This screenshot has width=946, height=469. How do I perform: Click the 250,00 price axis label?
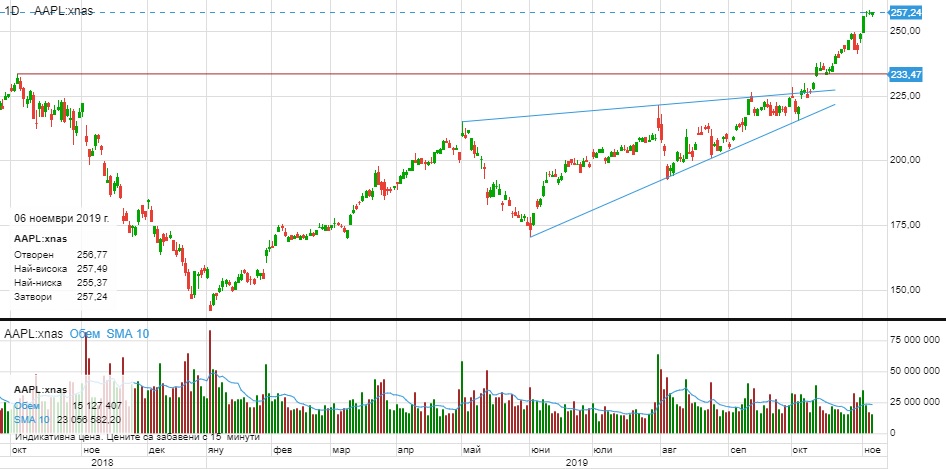pos(906,31)
